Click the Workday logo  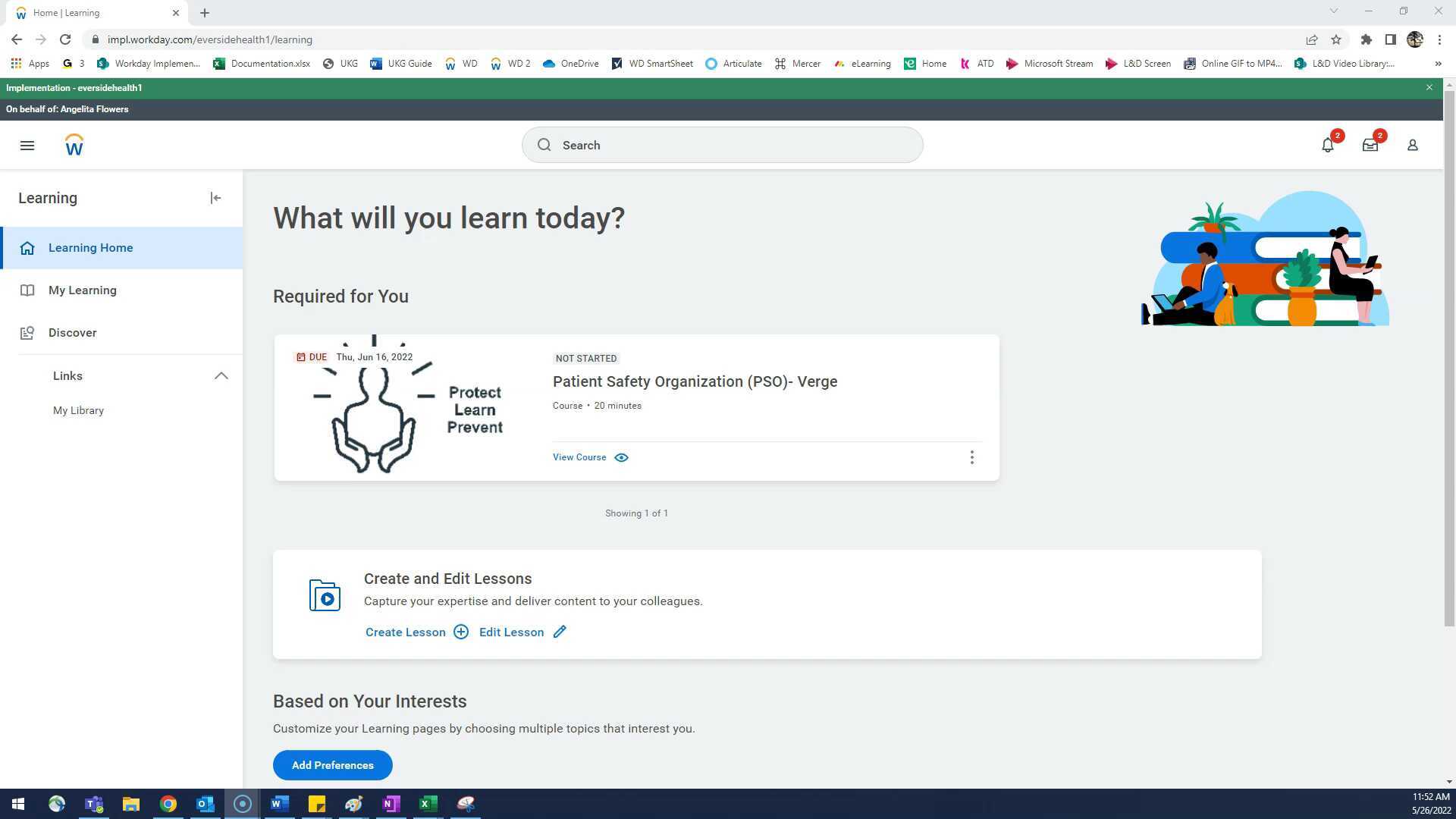[74, 144]
